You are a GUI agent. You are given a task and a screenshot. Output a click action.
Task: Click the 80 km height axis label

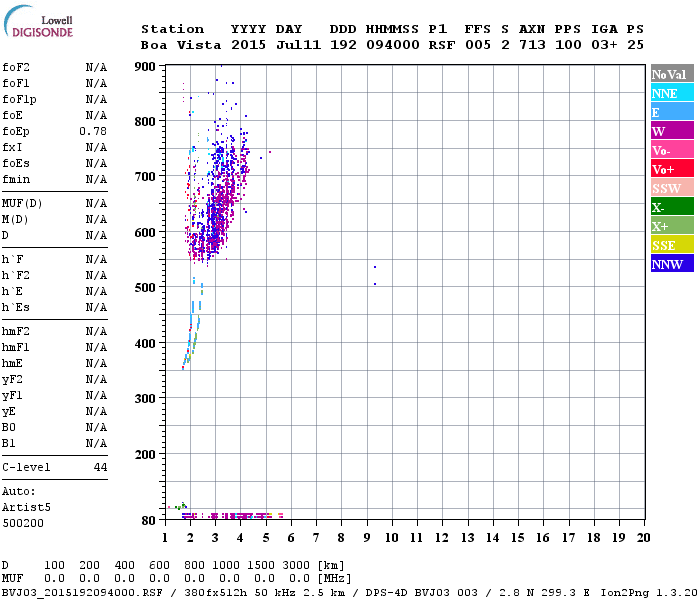149,521
